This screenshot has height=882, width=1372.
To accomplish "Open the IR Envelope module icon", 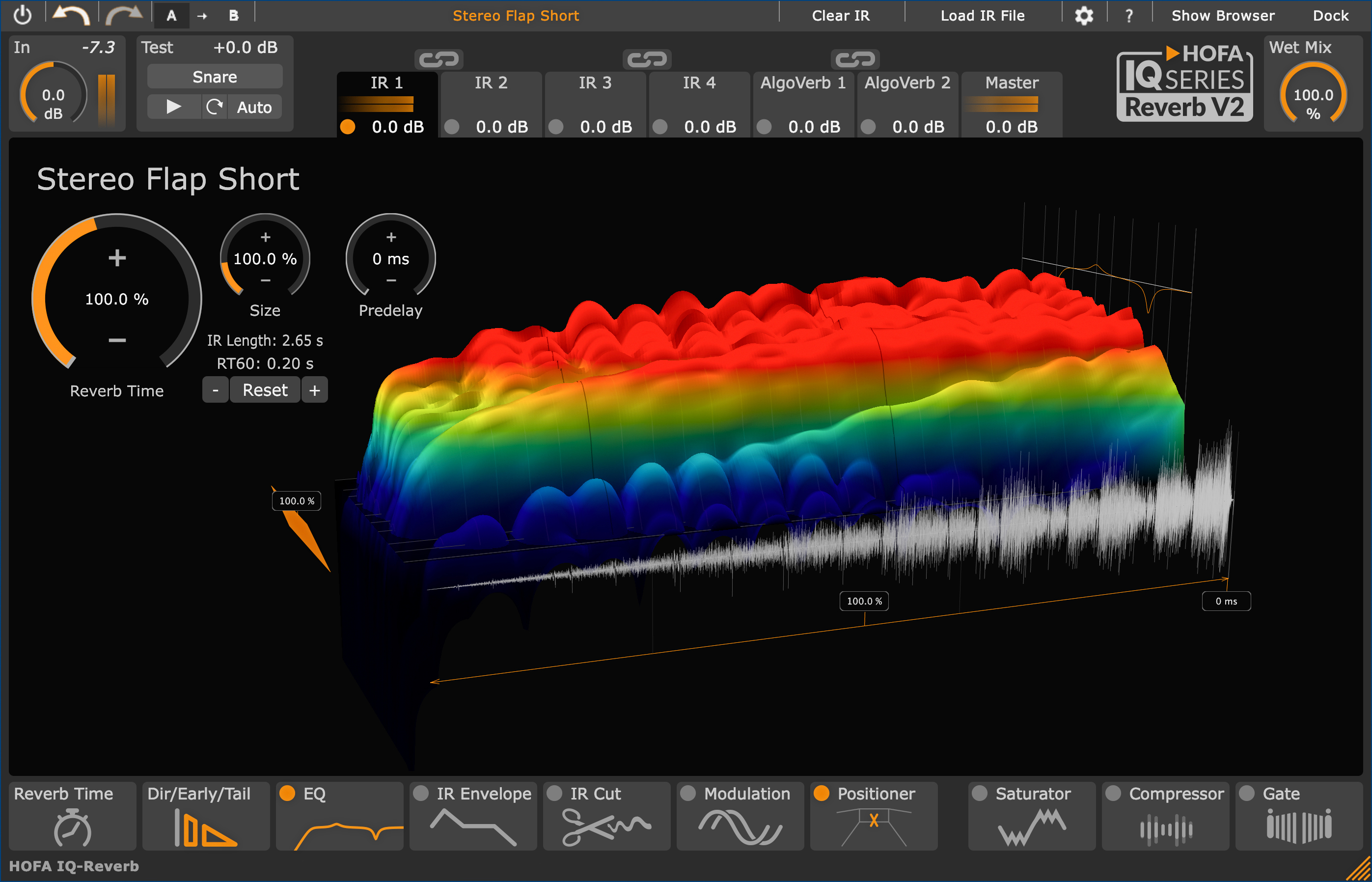I will click(473, 827).
